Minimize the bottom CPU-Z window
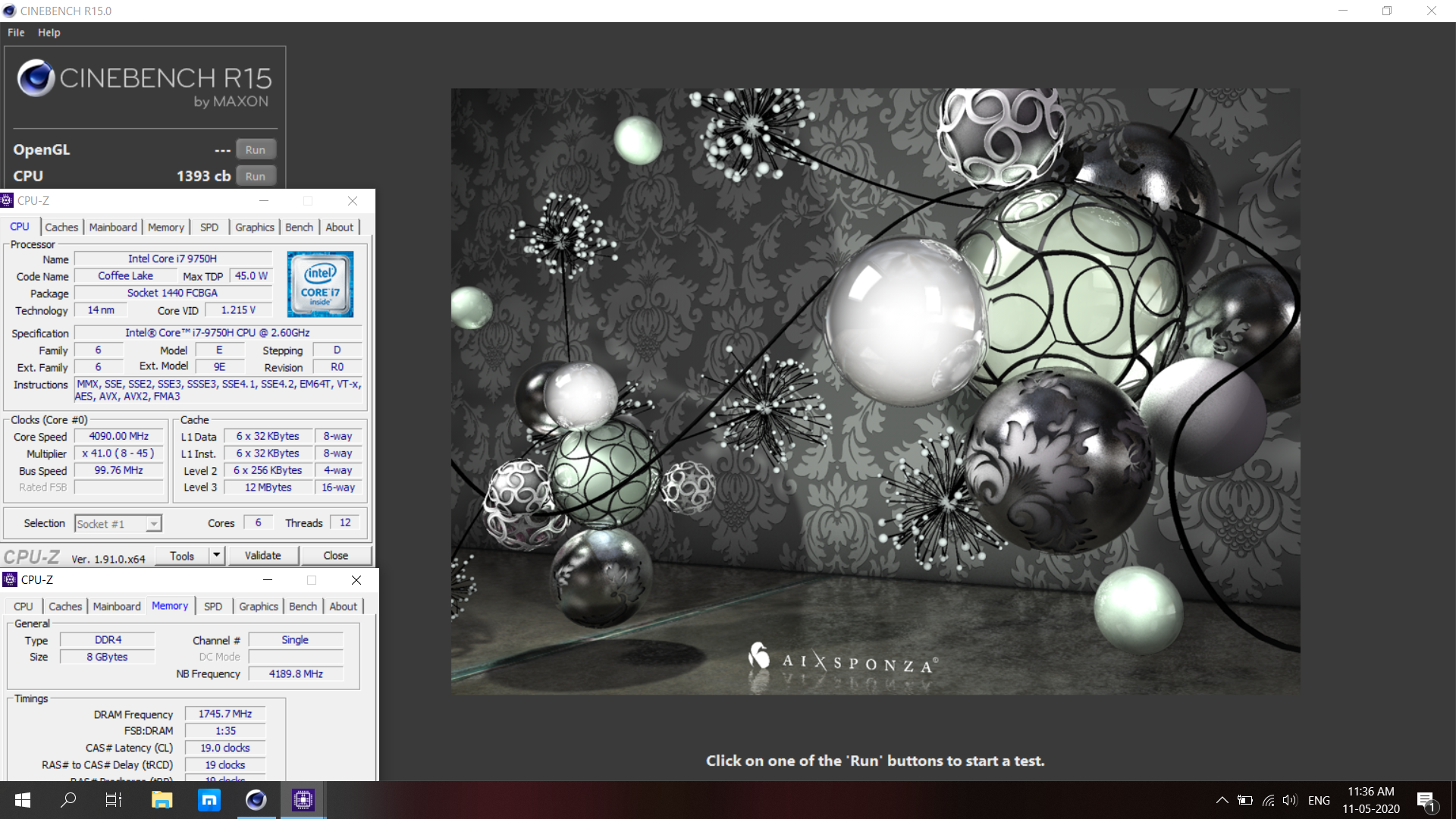This screenshot has width=1456, height=819. (x=268, y=580)
